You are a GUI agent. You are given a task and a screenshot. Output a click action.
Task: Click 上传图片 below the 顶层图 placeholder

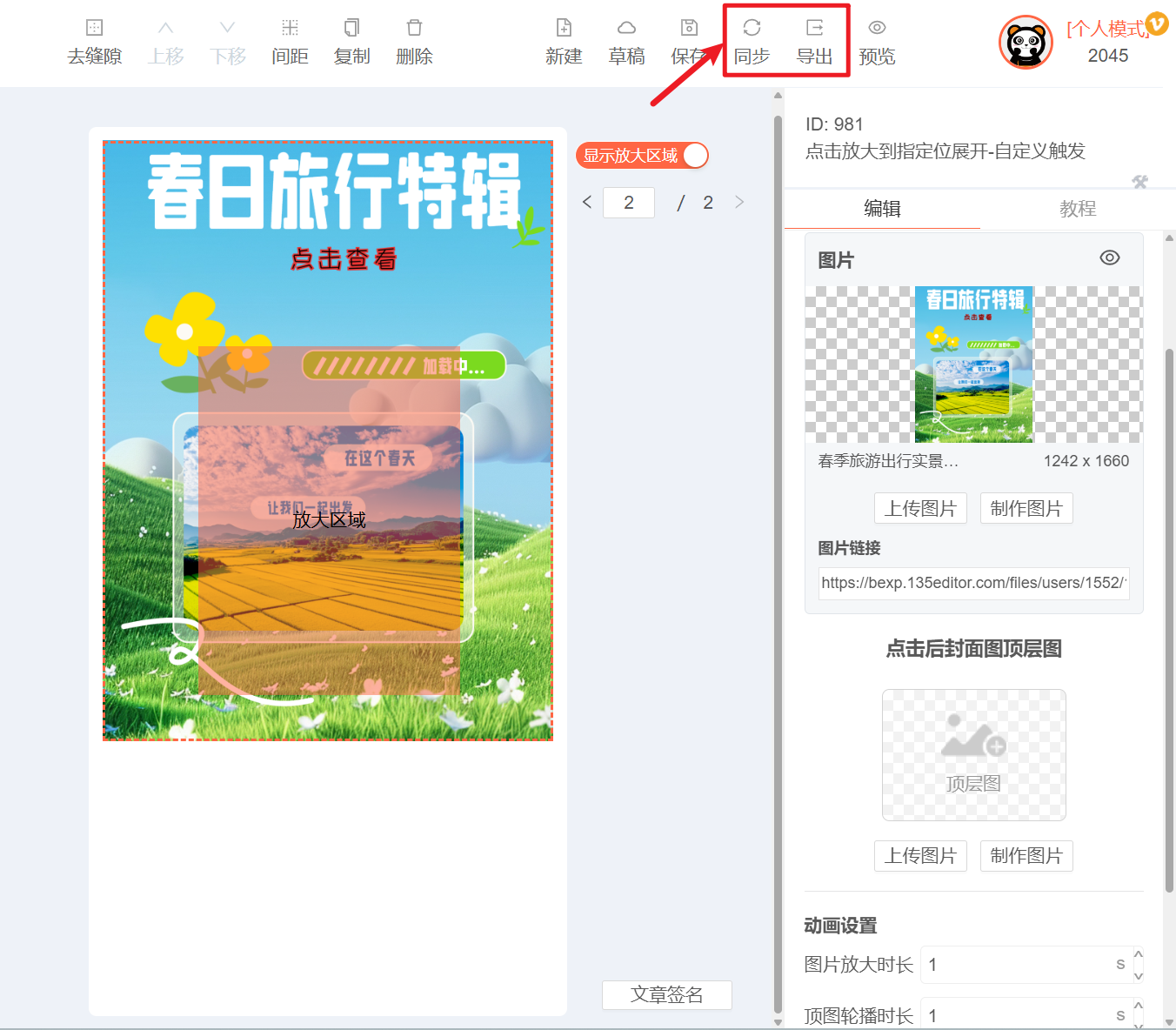tap(920, 856)
